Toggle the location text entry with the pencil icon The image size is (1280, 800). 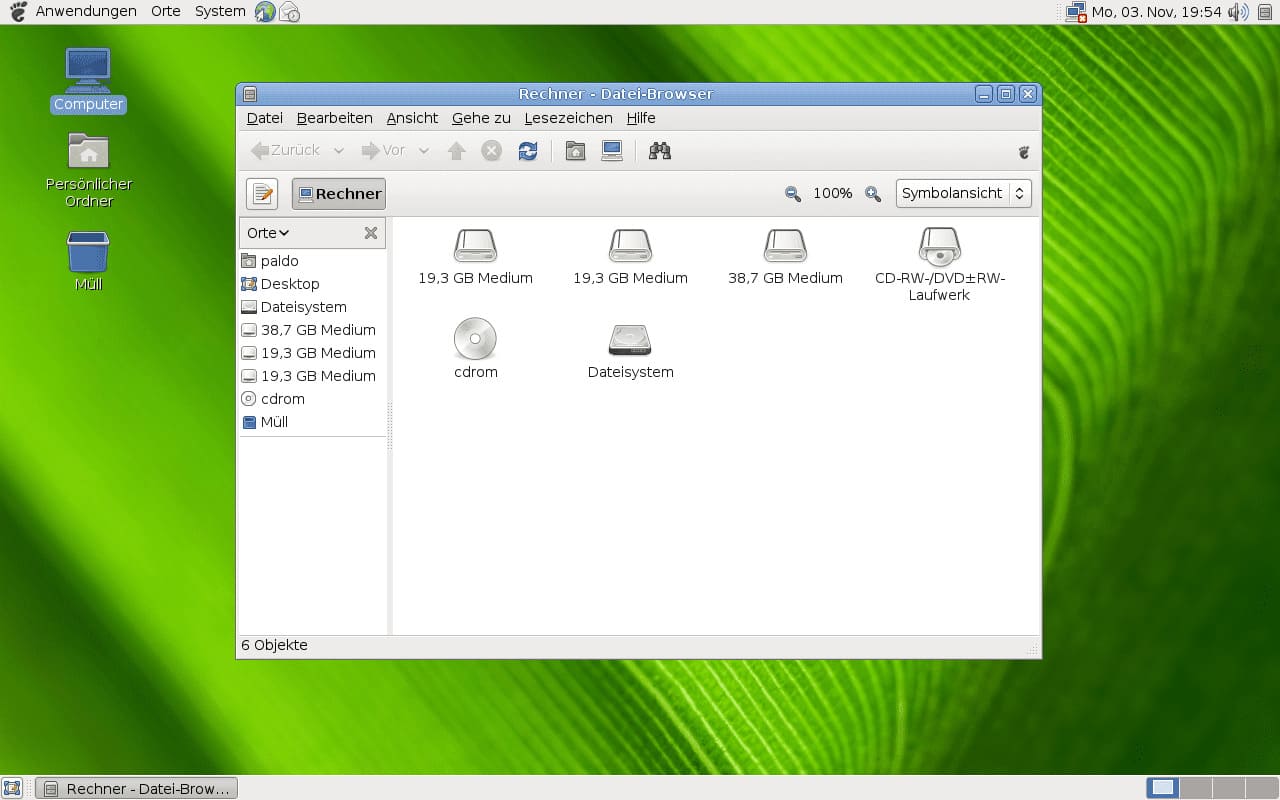click(261, 193)
